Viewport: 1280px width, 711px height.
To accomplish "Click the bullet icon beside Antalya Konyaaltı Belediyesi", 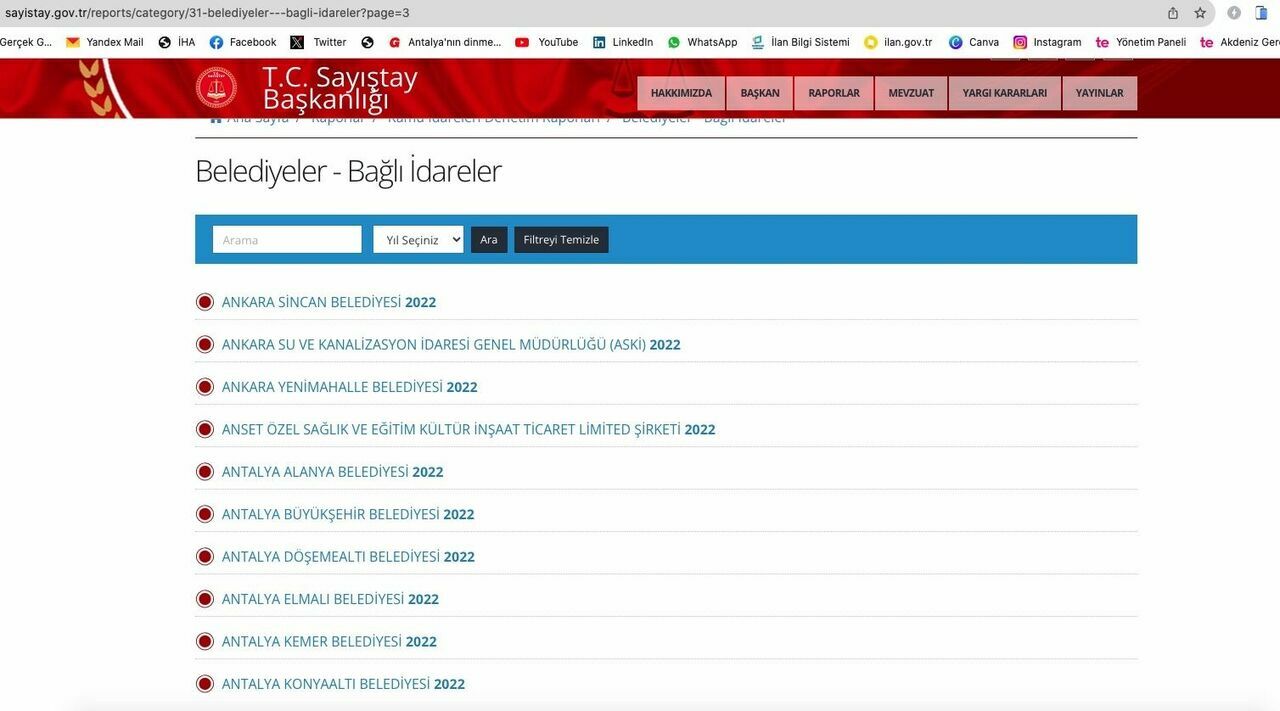I will (x=205, y=684).
